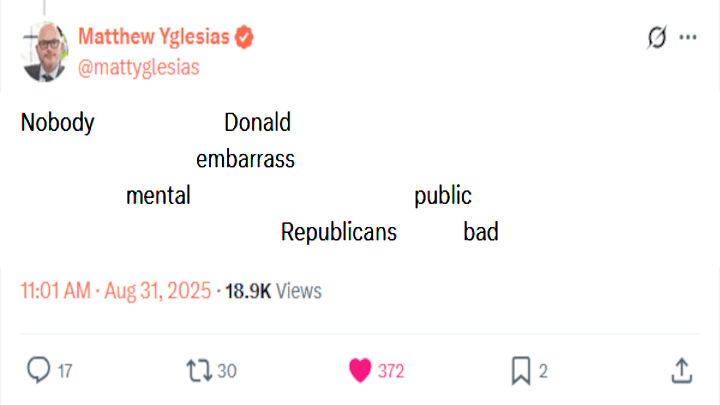Toggle the bookmark icon on the tweet

pyautogui.click(x=521, y=371)
